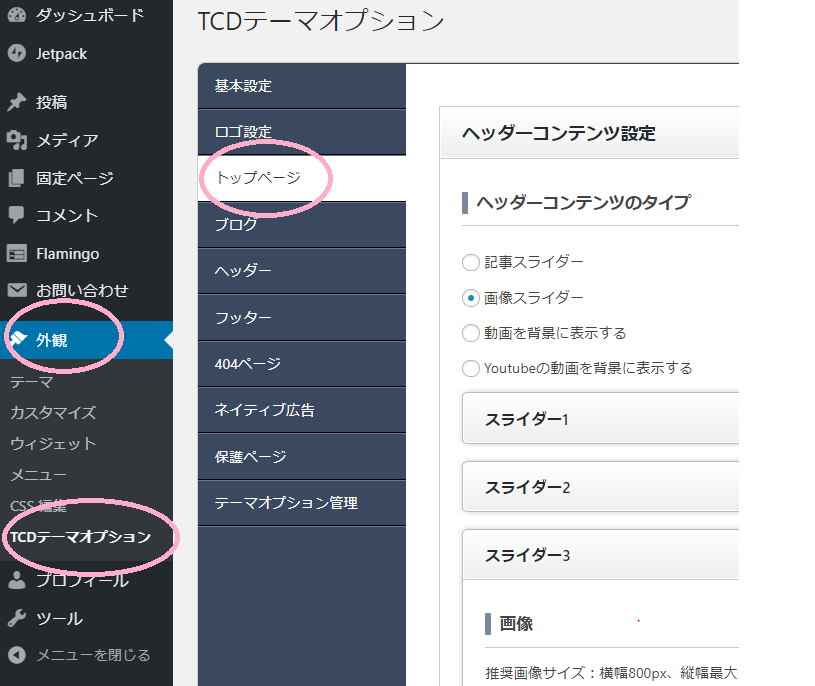Expand the スライダー1 panel
This screenshot has height=686, width=815.
[x=600, y=418]
